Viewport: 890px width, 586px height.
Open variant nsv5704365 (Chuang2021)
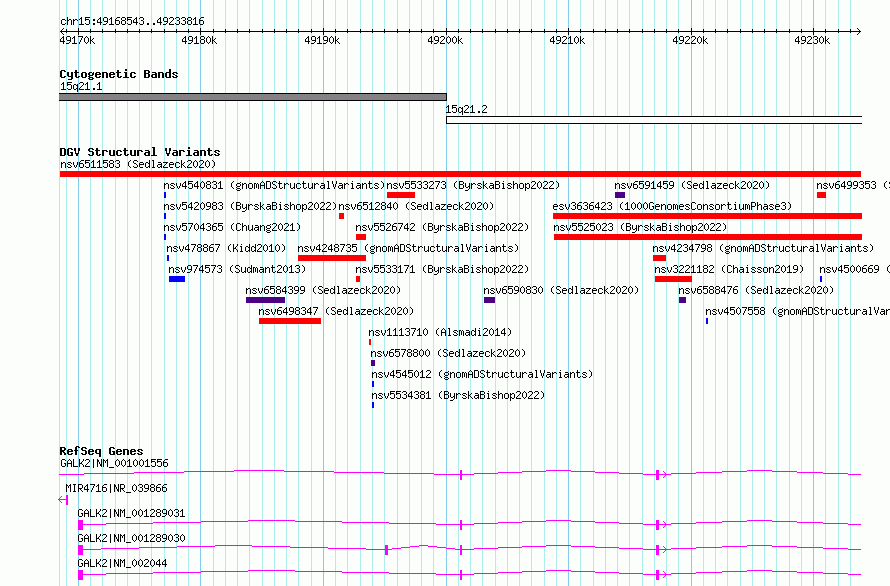point(232,227)
